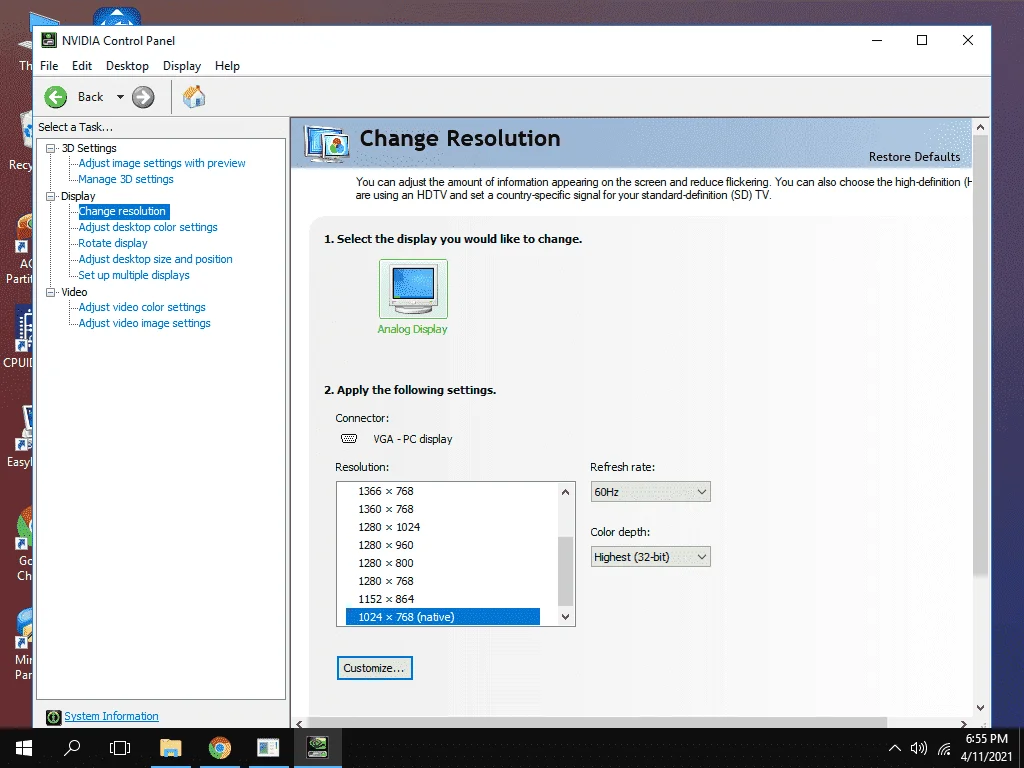1024x768 pixels.
Task: Click the Wi-Fi network tray icon
Action: tap(944, 748)
